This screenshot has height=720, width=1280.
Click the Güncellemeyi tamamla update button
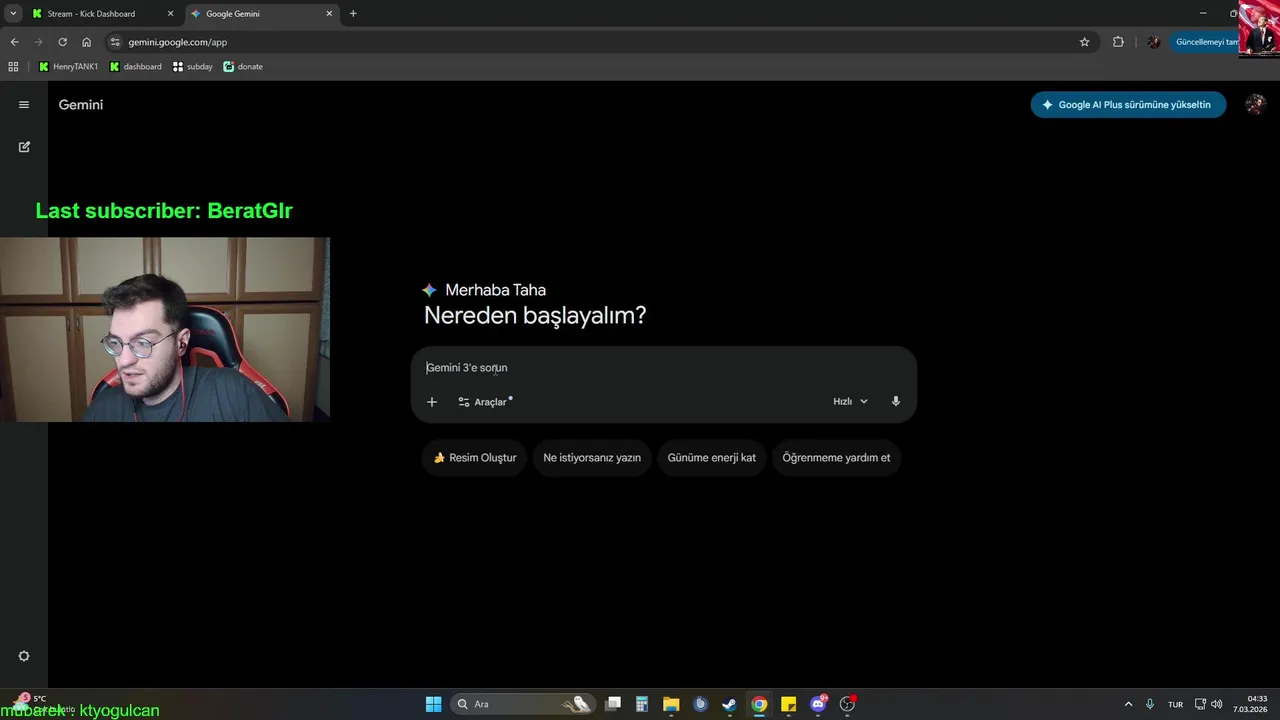[1204, 42]
